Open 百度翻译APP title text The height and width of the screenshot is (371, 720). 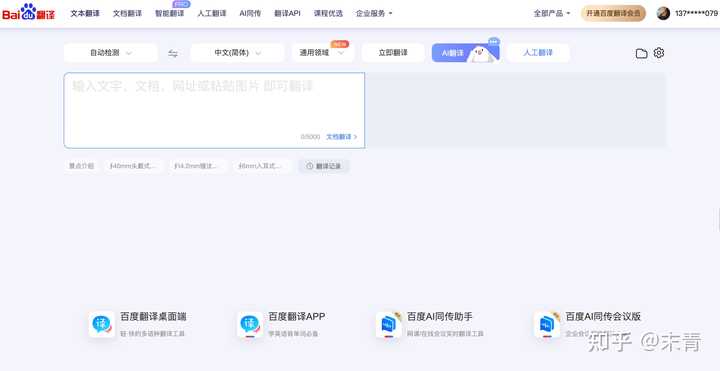tap(297, 316)
